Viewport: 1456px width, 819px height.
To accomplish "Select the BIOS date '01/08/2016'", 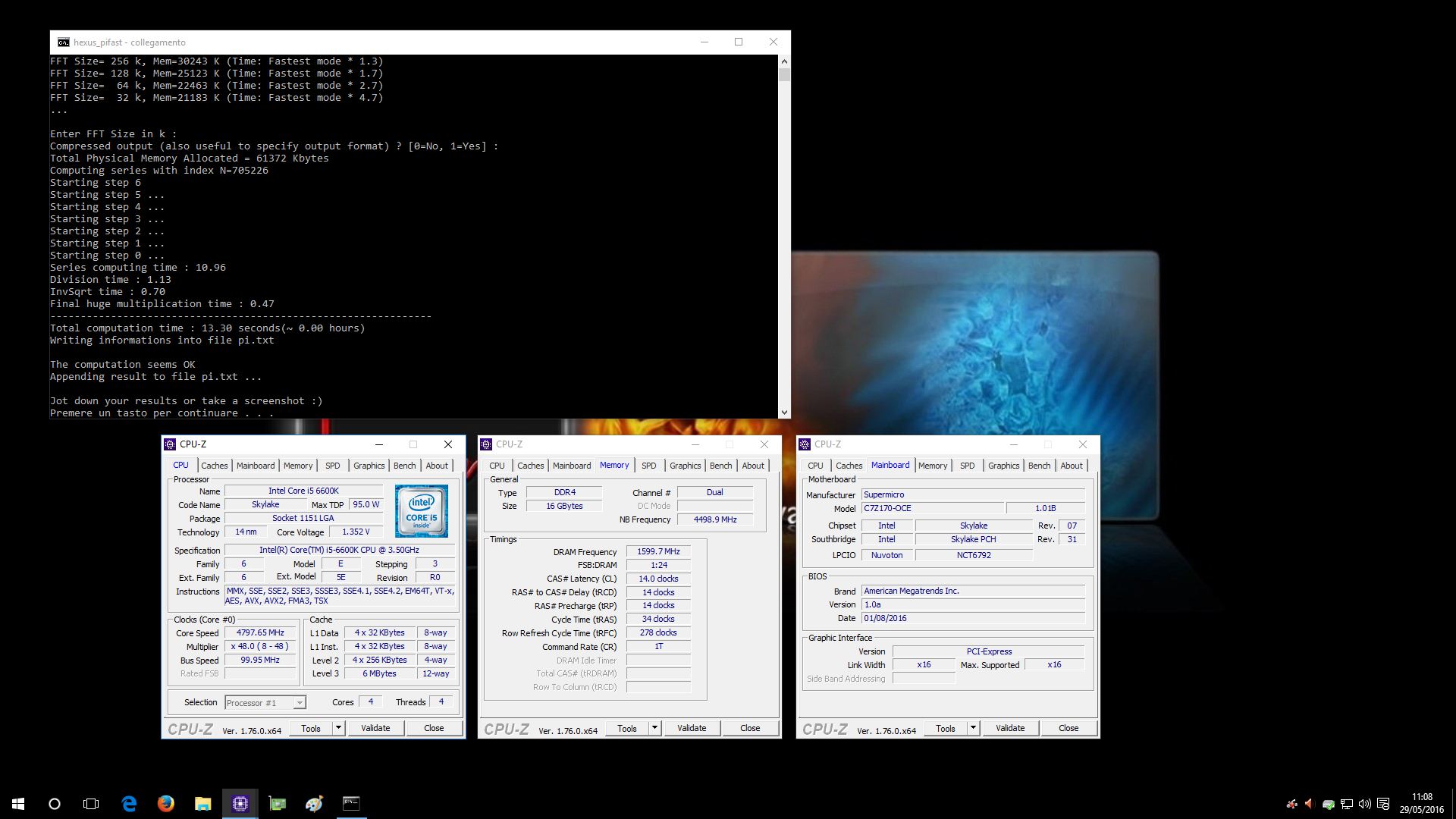I will click(x=973, y=618).
